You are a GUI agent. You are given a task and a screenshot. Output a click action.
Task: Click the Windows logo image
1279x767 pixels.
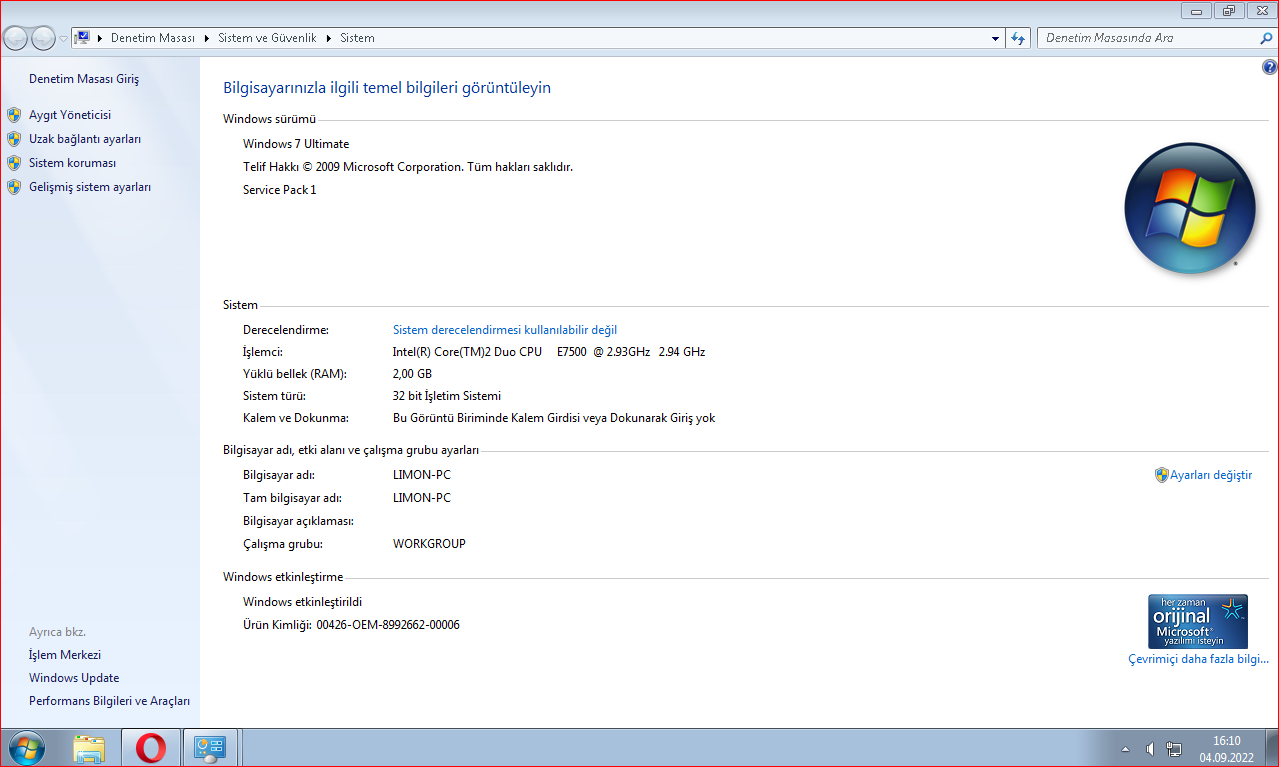pos(1190,208)
